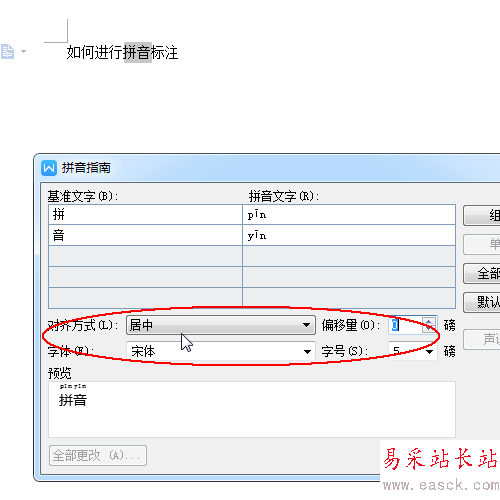Click the 组 button at top right
The width and height of the screenshot is (500, 500).
pos(482,216)
